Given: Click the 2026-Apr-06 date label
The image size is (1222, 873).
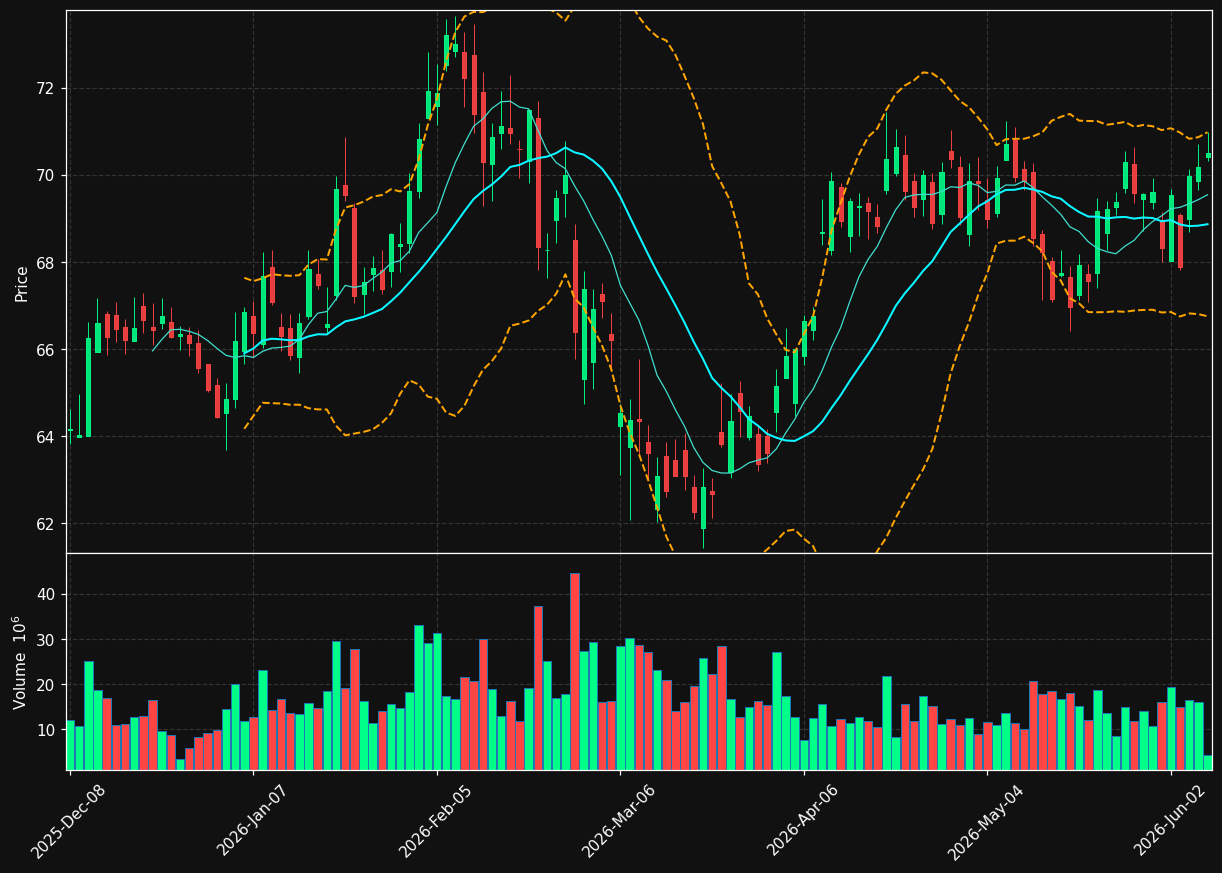Looking at the screenshot, I should coord(803,821).
